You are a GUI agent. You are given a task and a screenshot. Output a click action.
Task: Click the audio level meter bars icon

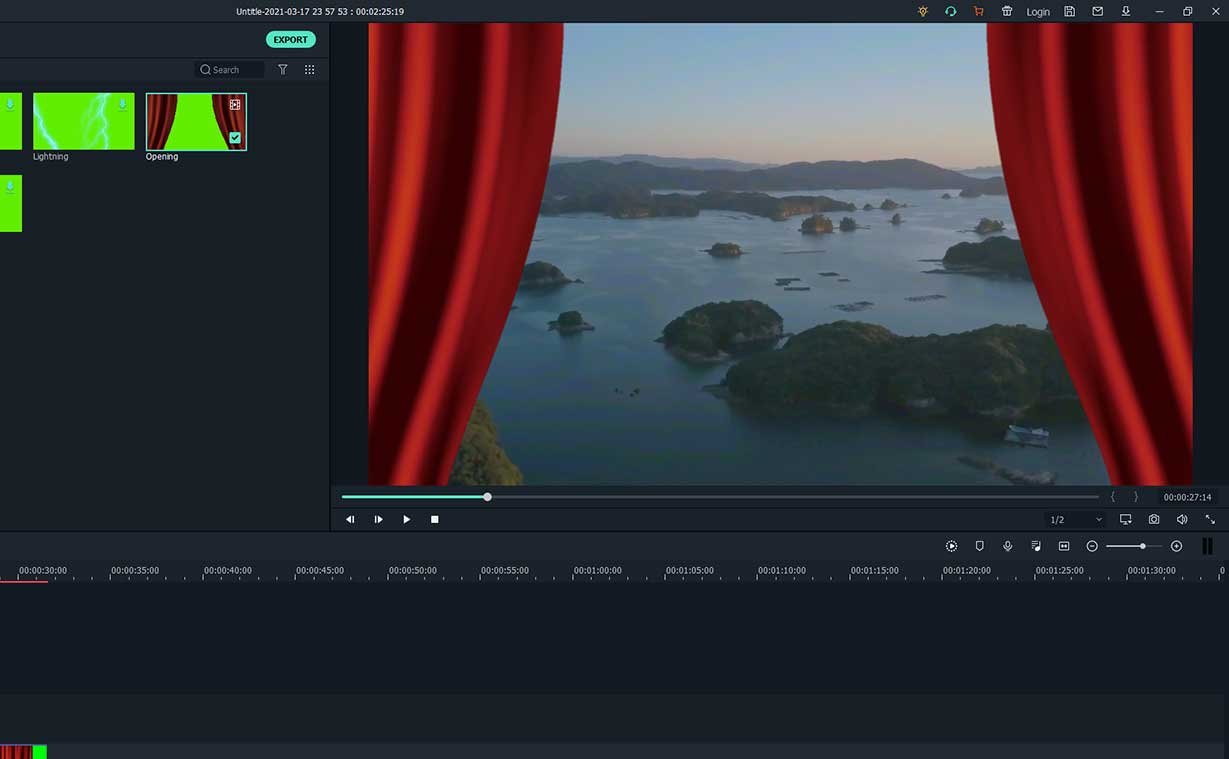pos(1207,546)
